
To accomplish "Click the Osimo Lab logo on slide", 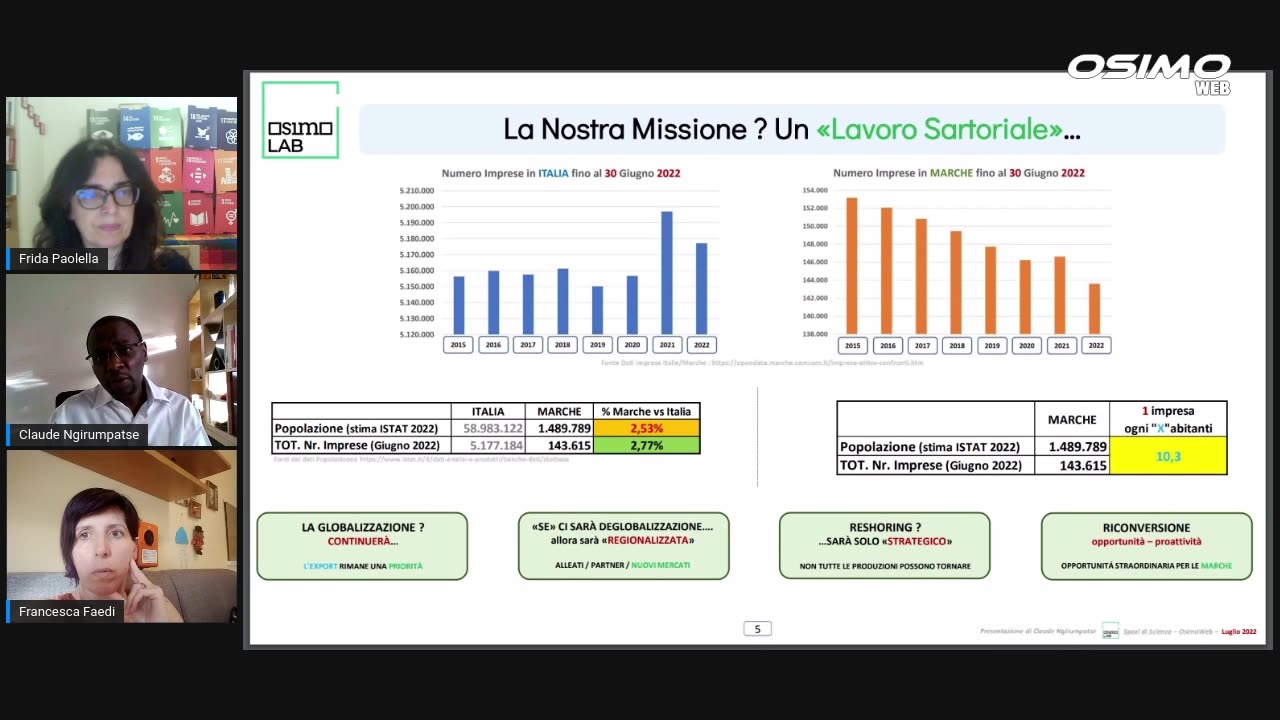I will click(x=300, y=120).
